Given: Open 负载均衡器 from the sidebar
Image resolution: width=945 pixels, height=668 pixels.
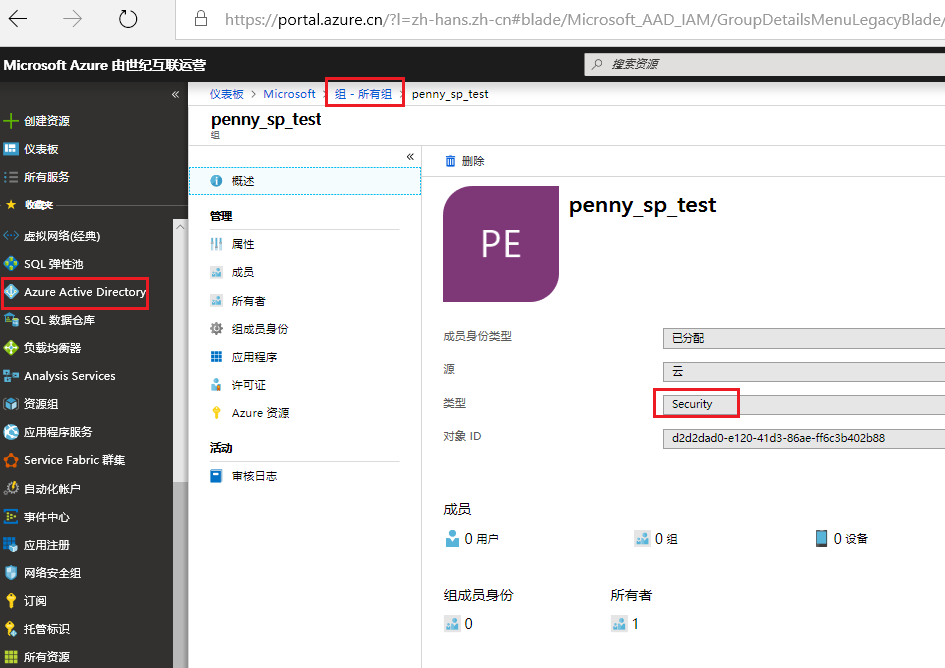Looking at the screenshot, I should click(x=52, y=348).
